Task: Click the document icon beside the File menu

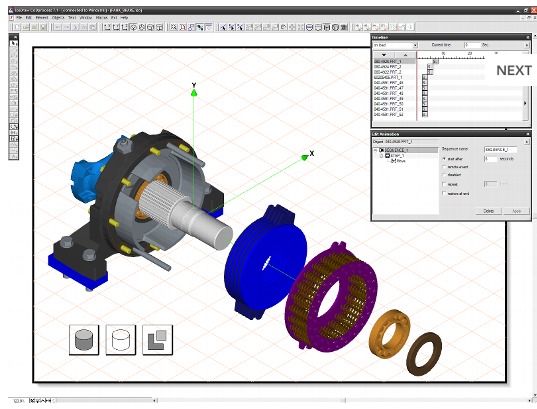Action: click(x=11, y=17)
